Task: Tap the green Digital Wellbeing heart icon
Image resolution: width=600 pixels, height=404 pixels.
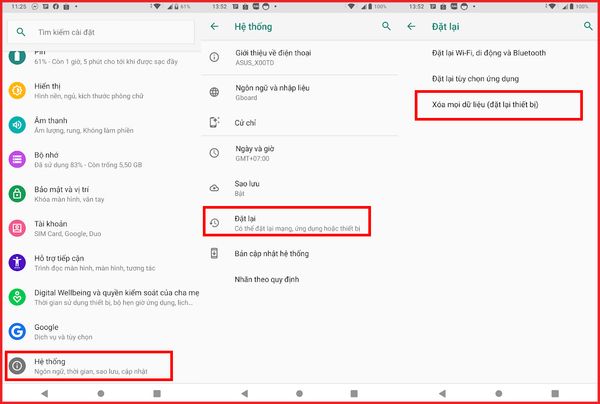Action: tap(17, 297)
